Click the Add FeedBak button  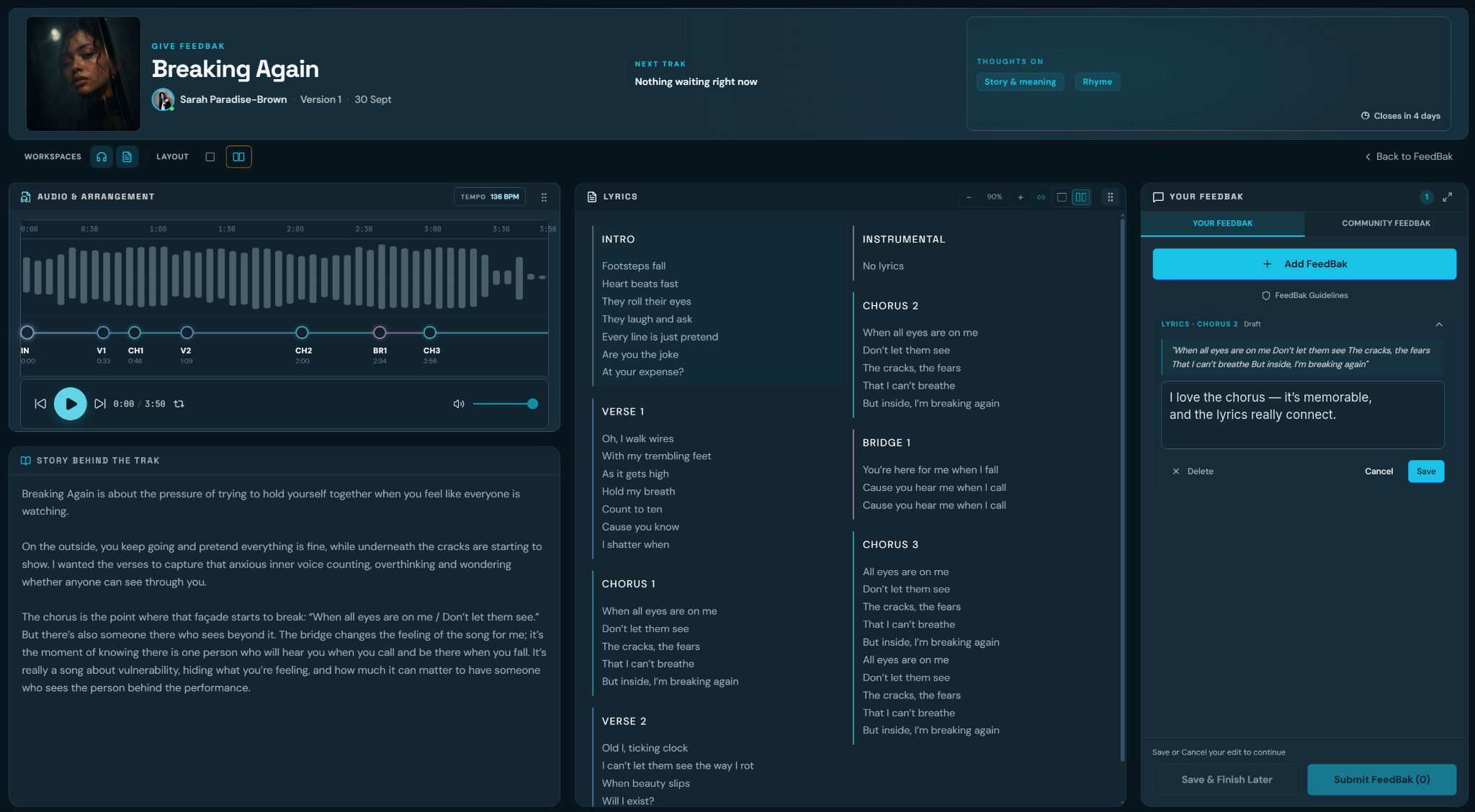[x=1304, y=264]
